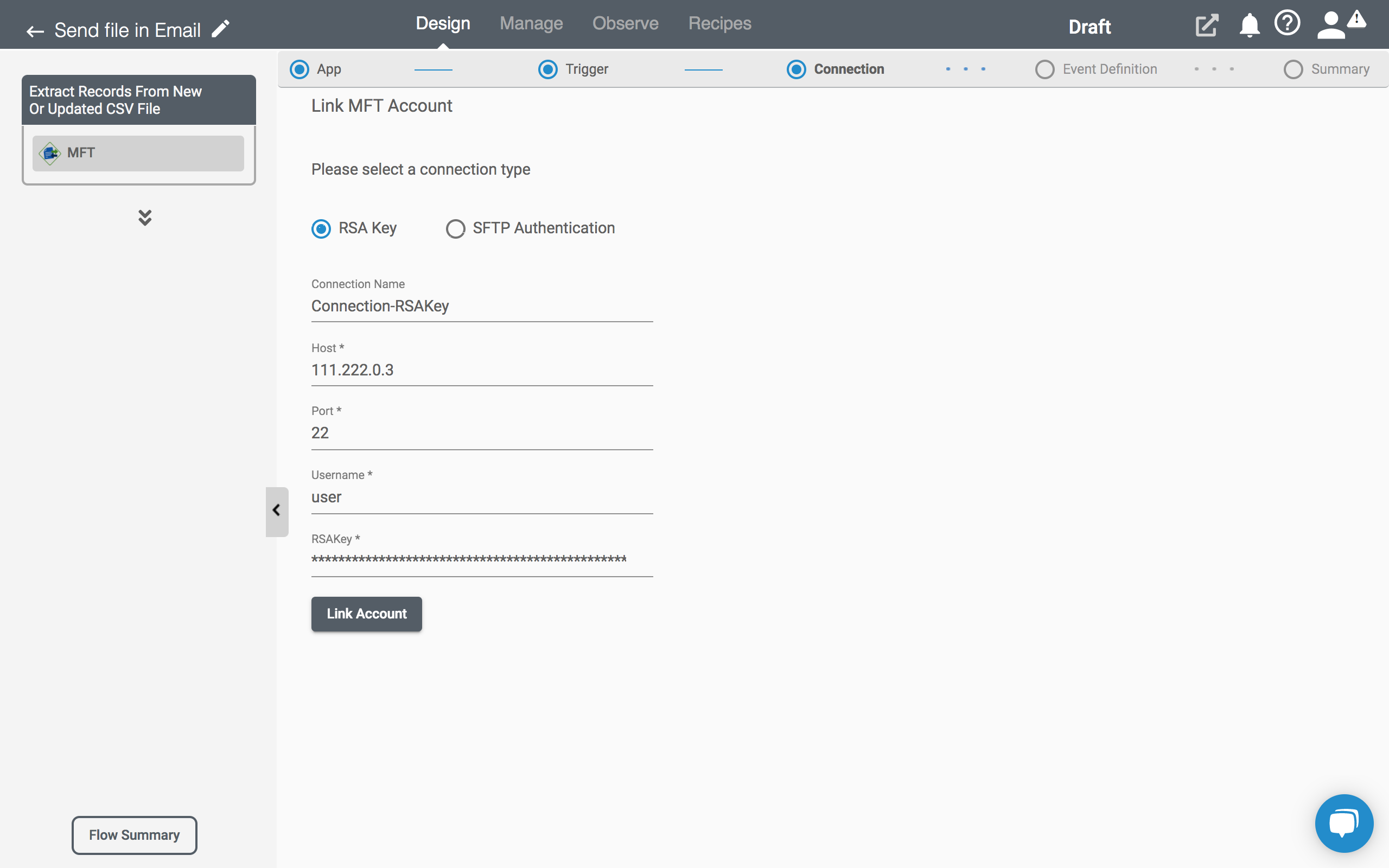Select SFTP Authentication connection type
Screen dimensions: 1389x868
pyautogui.click(x=455, y=228)
